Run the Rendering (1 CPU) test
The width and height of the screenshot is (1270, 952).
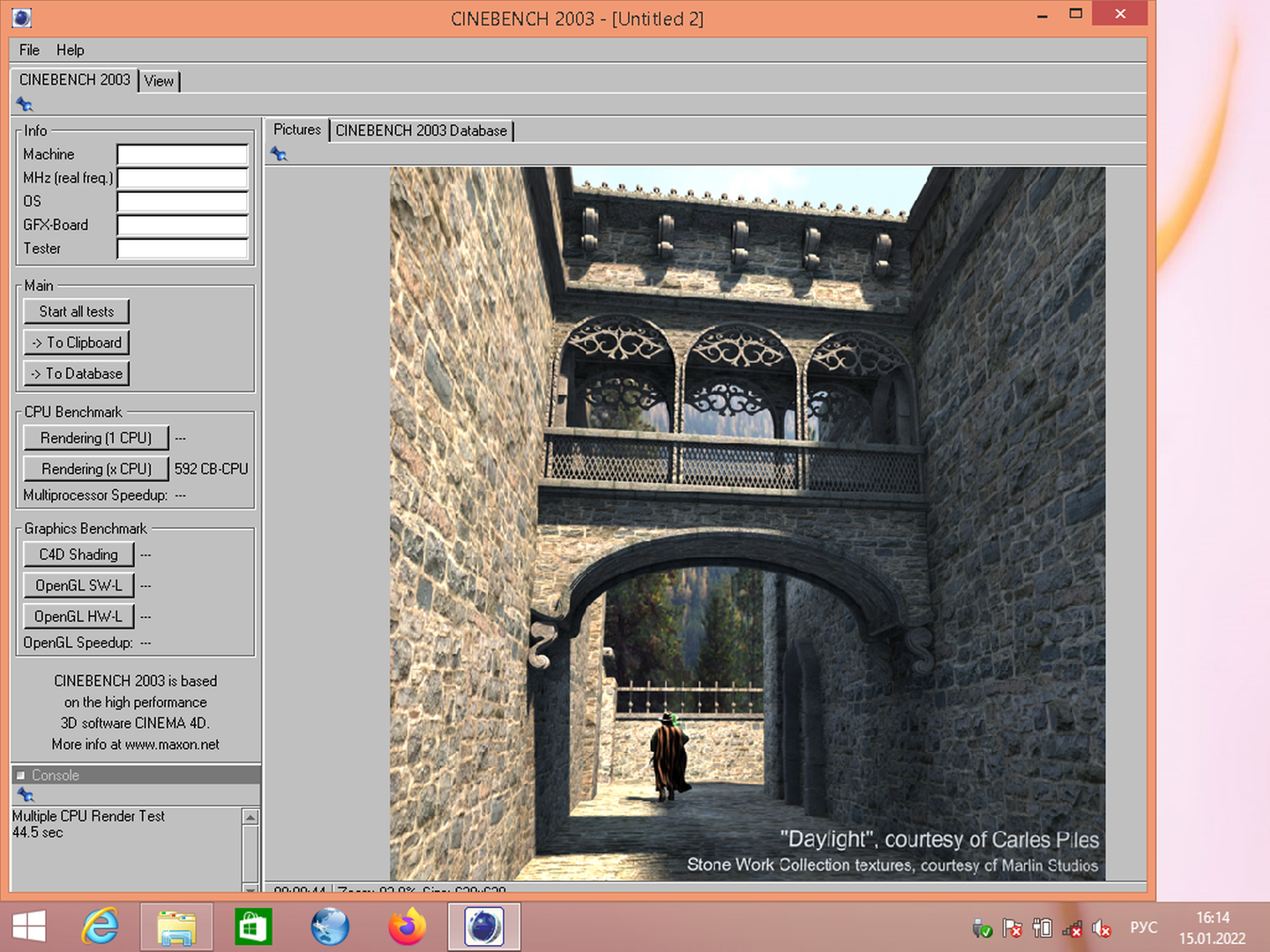pos(96,438)
